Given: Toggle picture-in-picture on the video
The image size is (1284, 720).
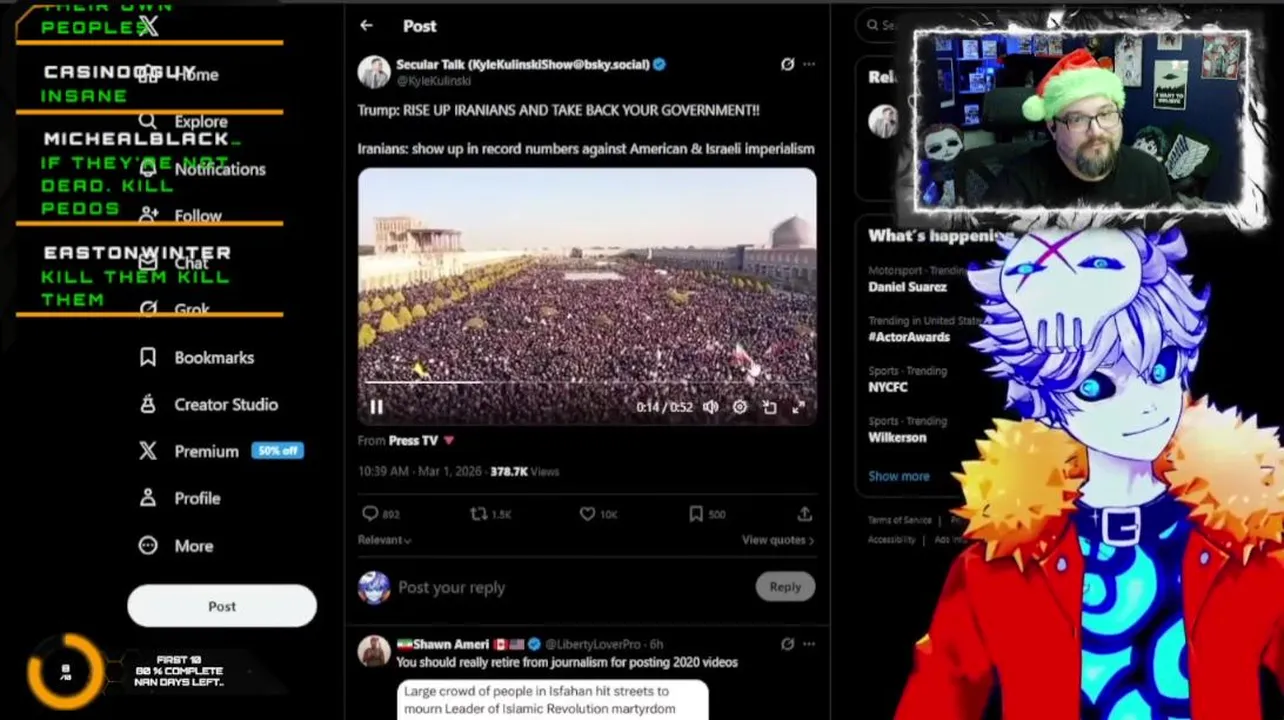Looking at the screenshot, I should (x=769, y=407).
